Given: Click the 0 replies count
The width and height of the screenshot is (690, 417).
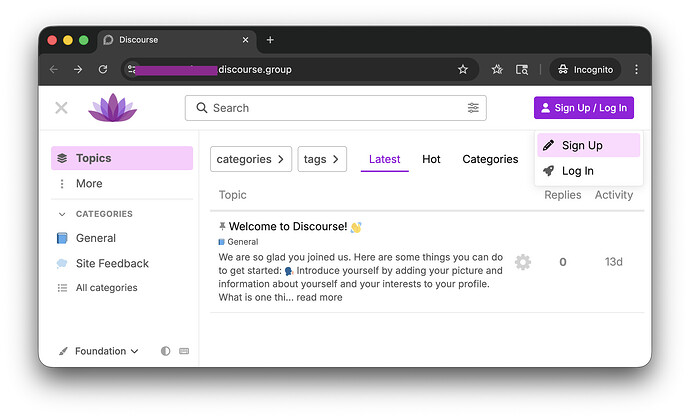Looking at the screenshot, I should 562,262.
